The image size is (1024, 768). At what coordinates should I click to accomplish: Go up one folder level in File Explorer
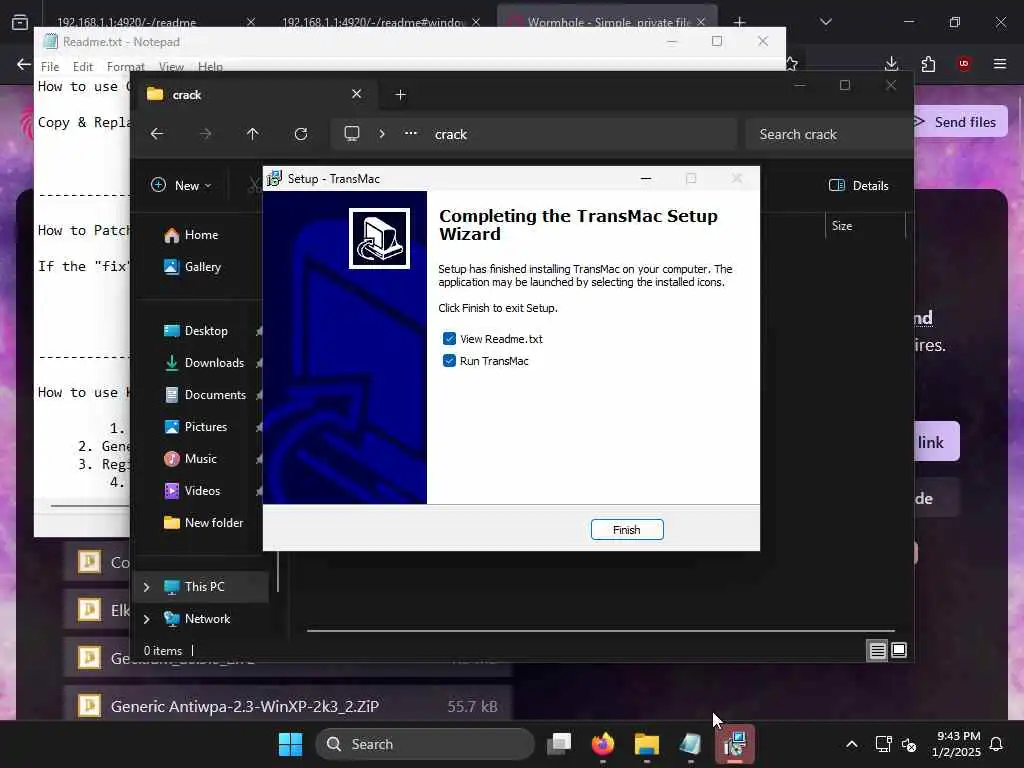253,134
